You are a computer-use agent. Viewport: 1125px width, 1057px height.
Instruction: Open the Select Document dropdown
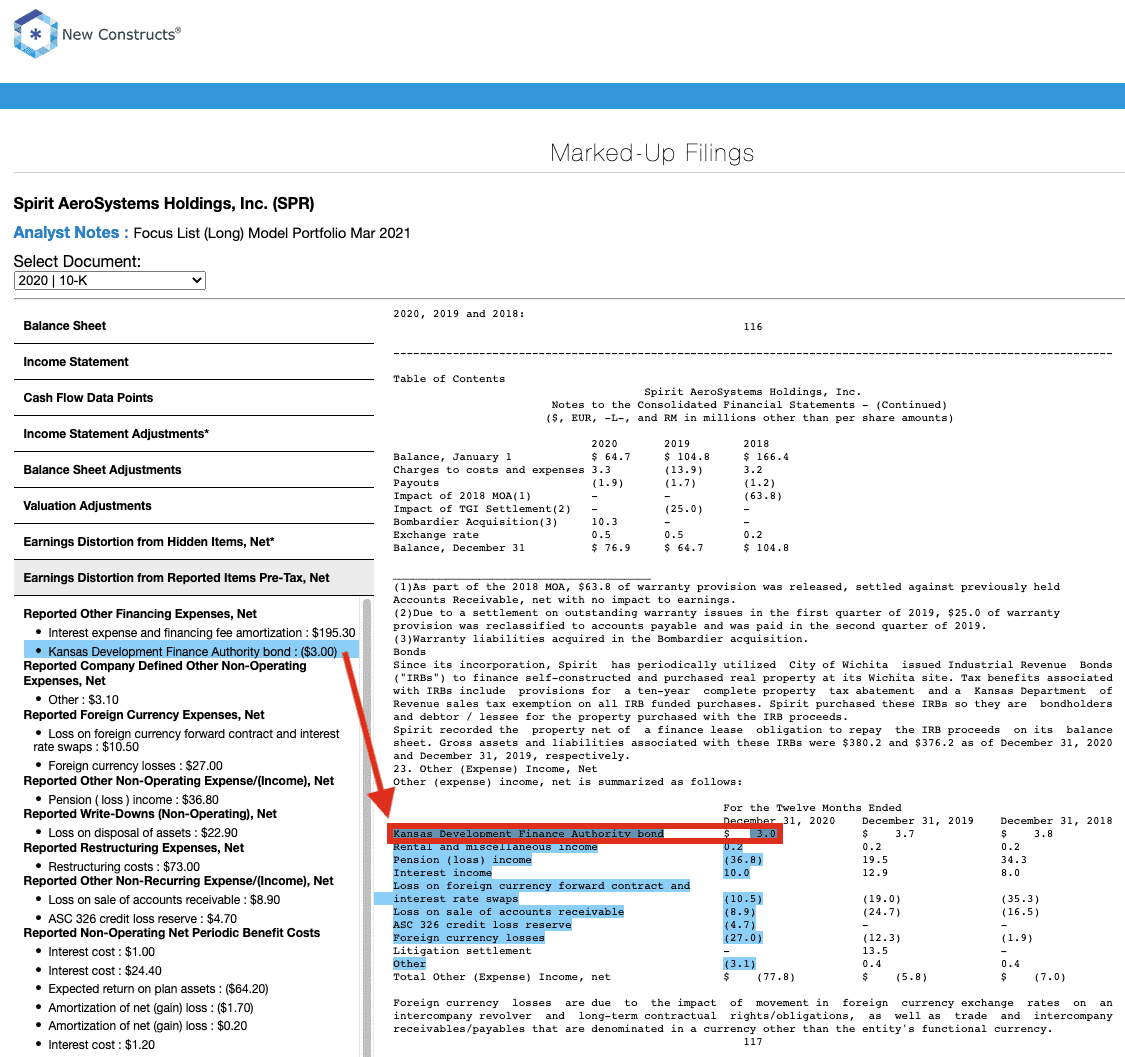pos(110,281)
